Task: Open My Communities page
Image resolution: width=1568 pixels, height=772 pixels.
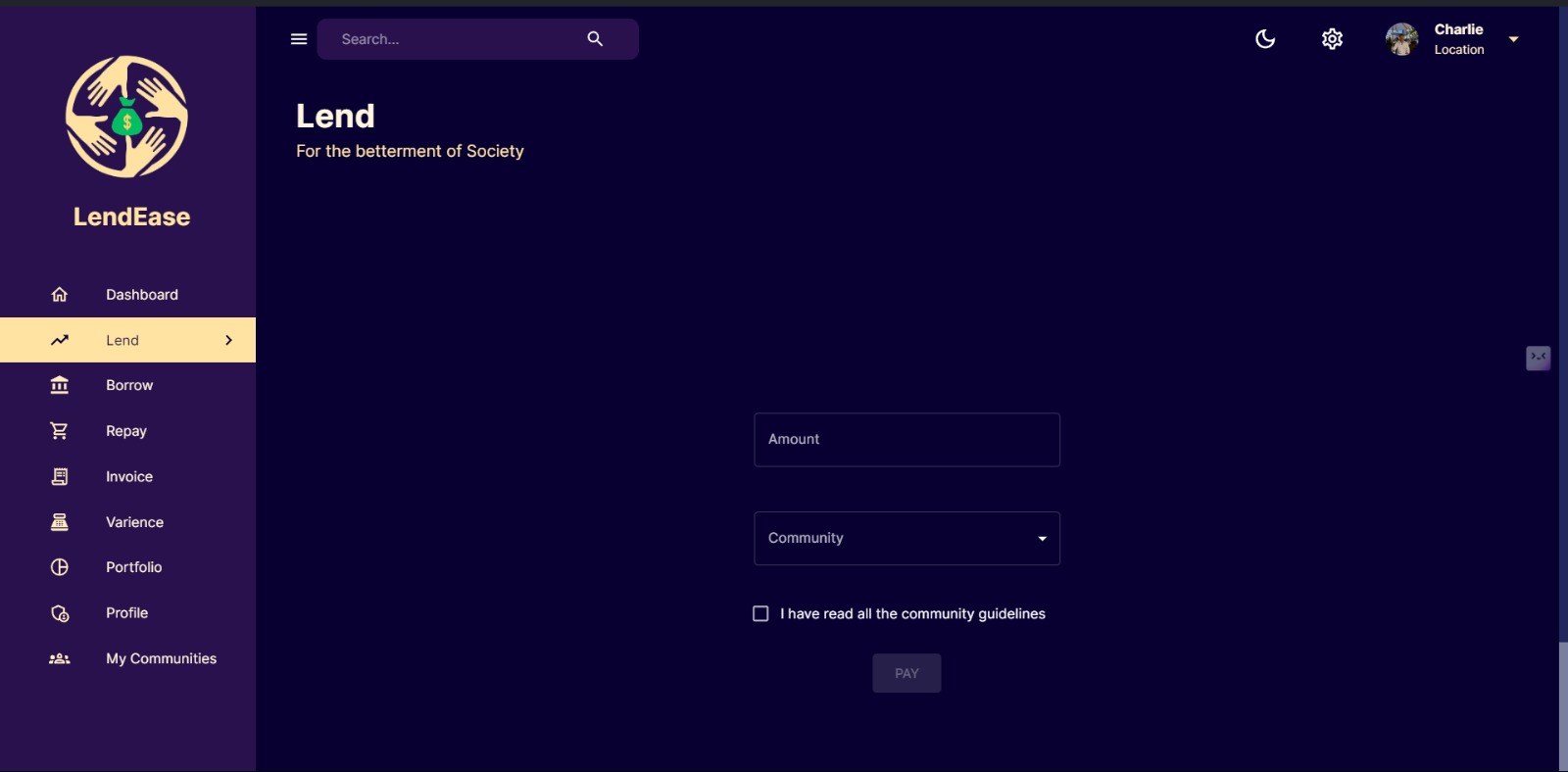Action: [127, 658]
